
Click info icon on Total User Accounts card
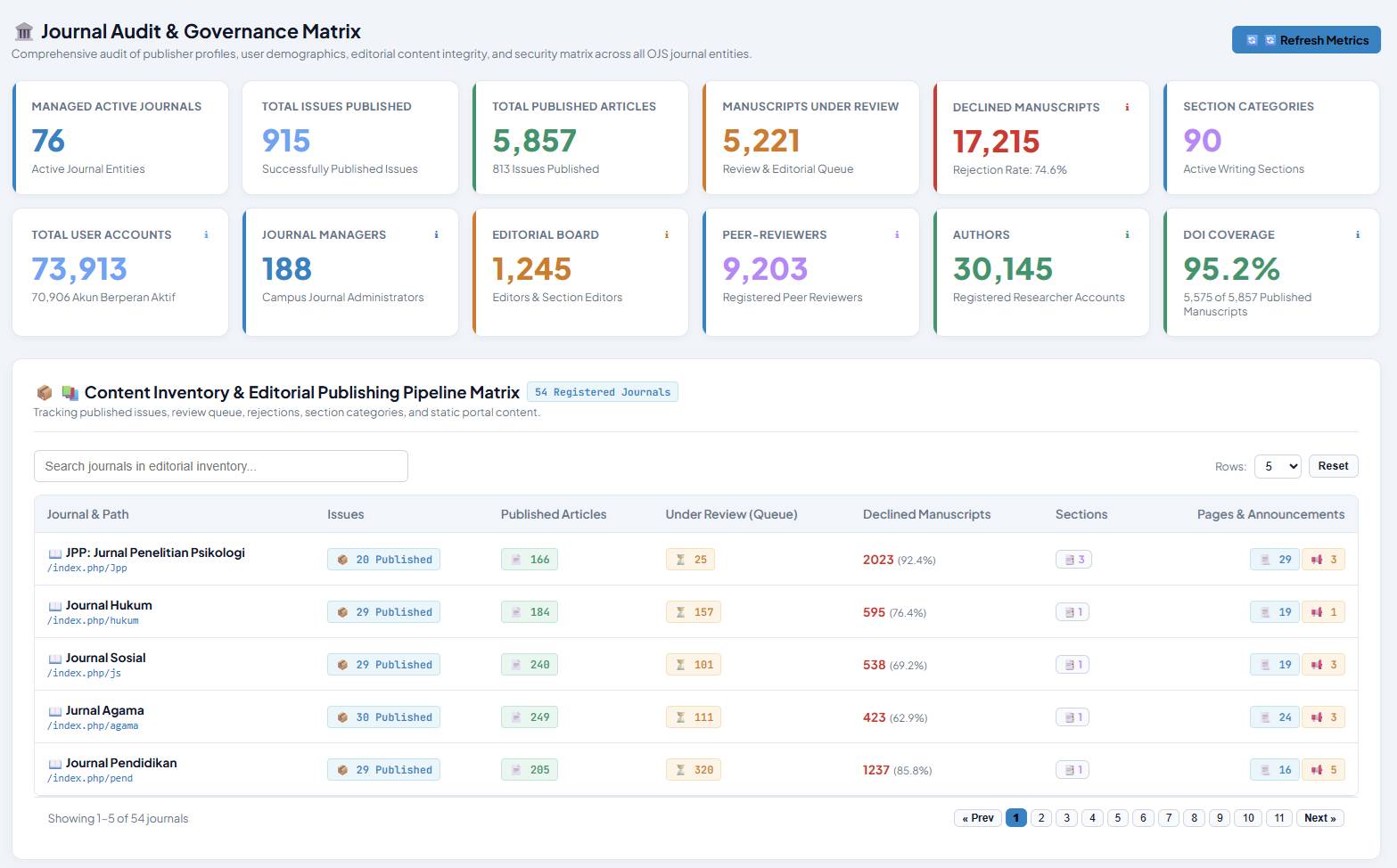(x=206, y=235)
